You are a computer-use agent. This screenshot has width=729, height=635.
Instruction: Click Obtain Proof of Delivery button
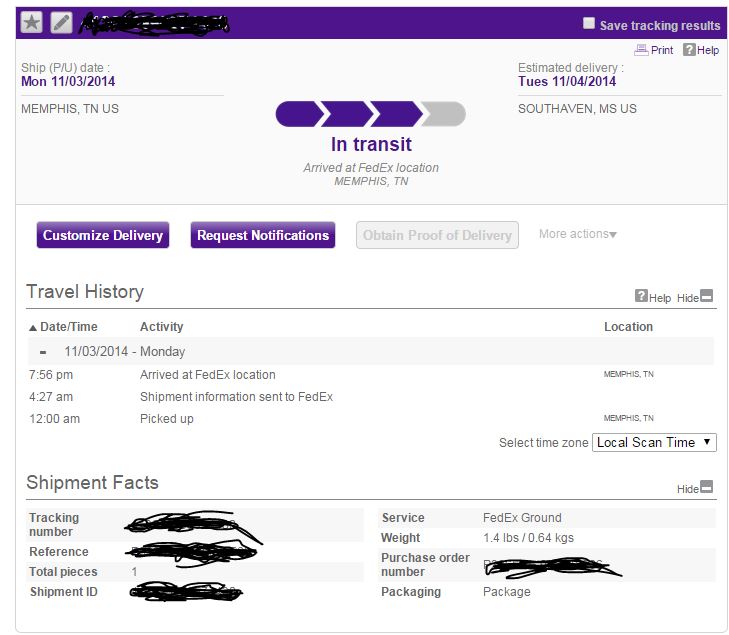pos(437,235)
